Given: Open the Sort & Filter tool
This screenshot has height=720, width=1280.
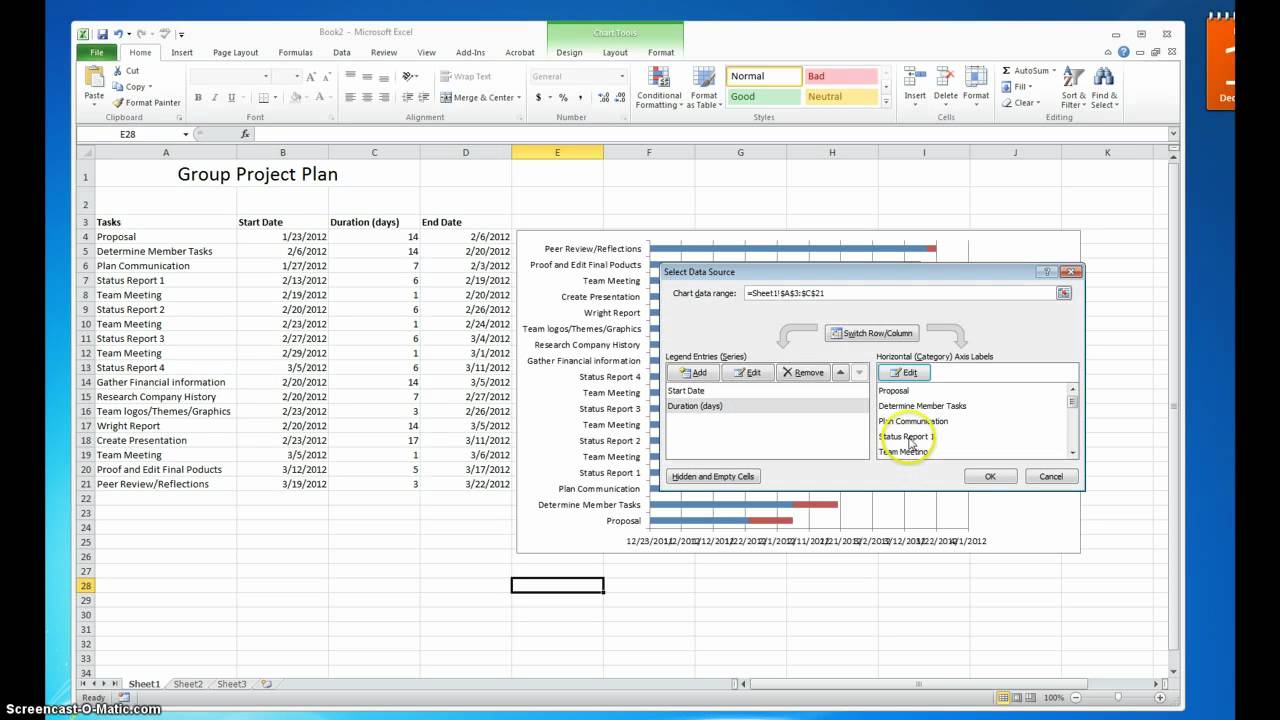Looking at the screenshot, I should pos(1073,88).
